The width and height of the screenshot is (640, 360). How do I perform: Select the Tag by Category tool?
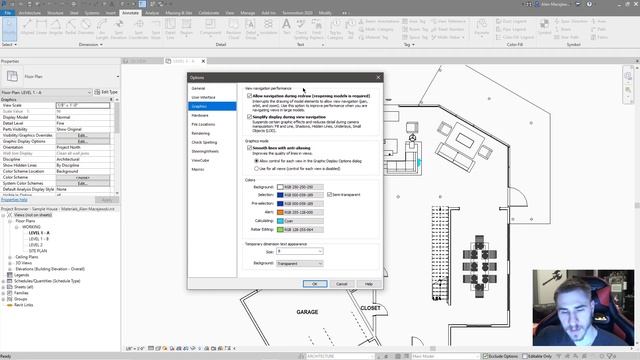click(x=335, y=29)
